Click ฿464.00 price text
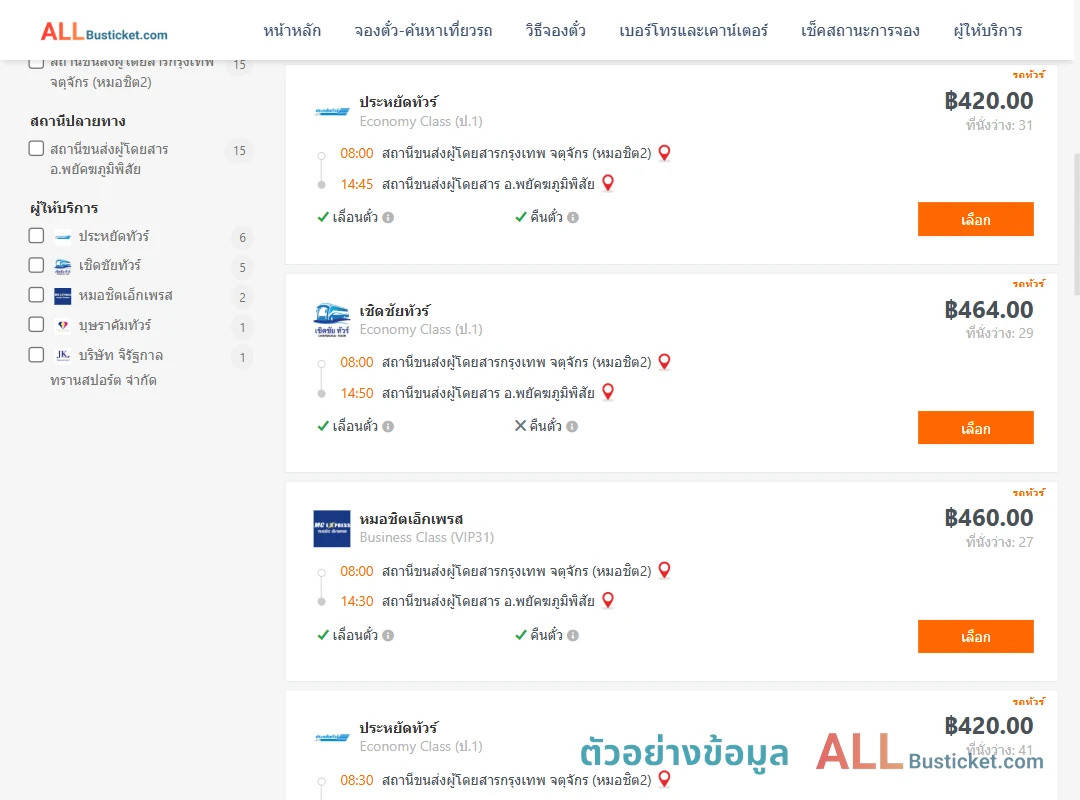The image size is (1080, 800). (988, 310)
